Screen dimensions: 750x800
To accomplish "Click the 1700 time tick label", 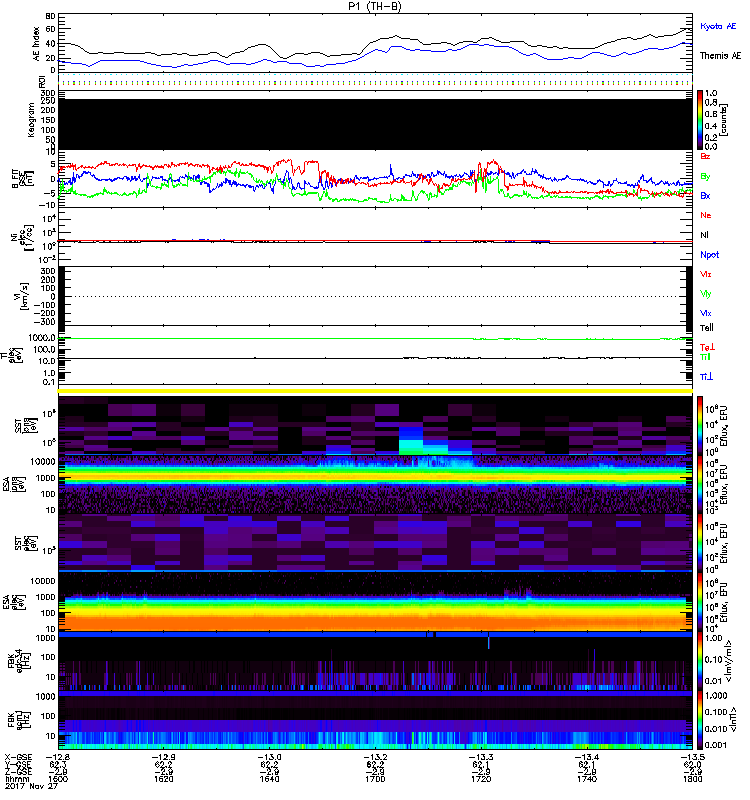I will coord(375,779).
